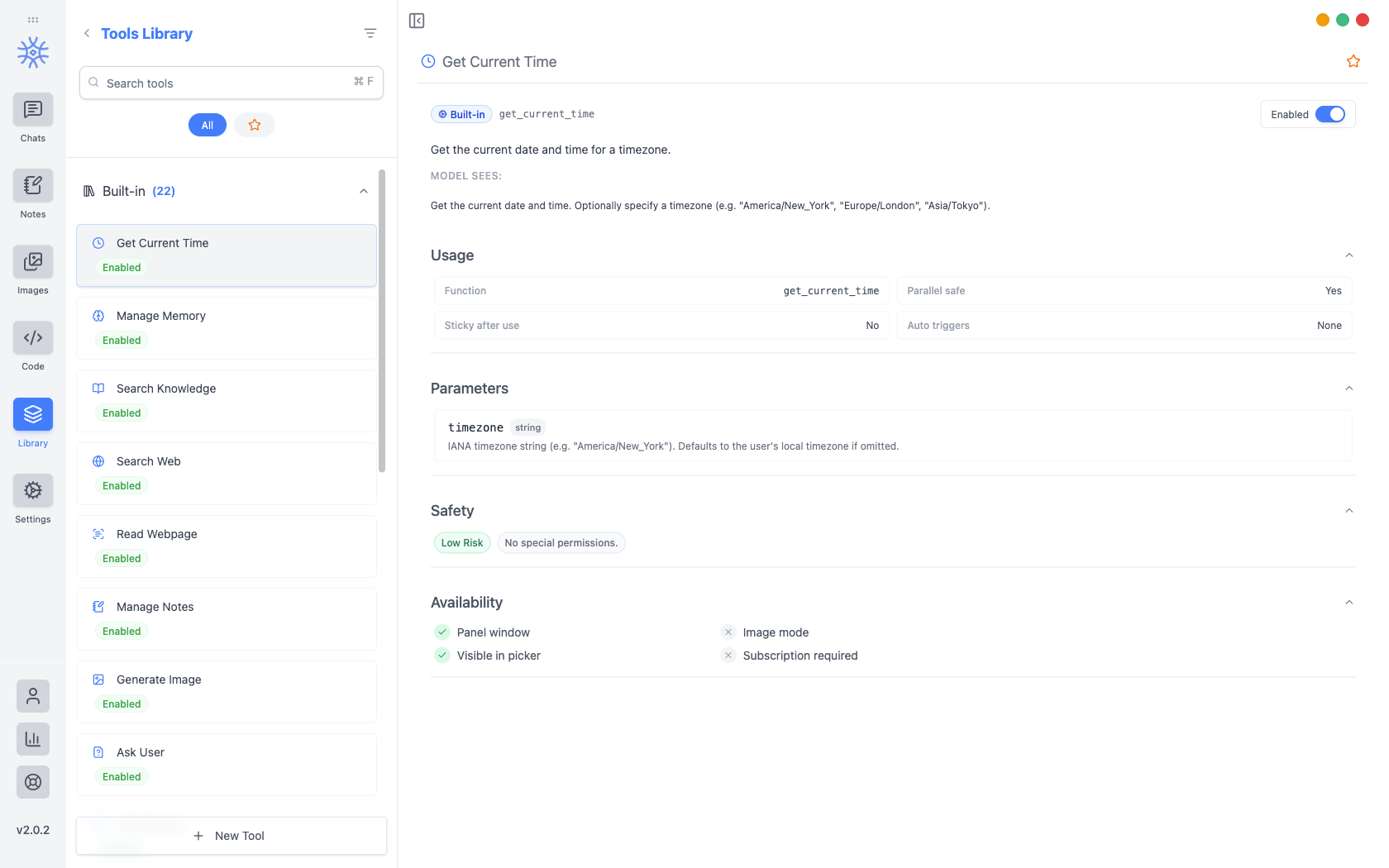Select the Manage Notes tool
1389x868 pixels.
[x=227, y=619]
